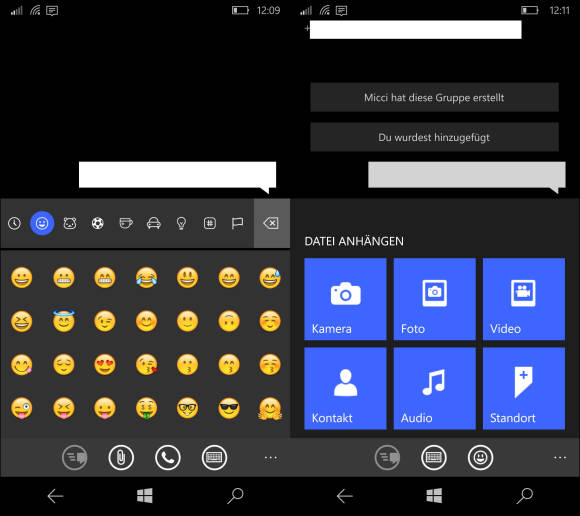
Task: Open the light bulb objects category
Action: pos(181,223)
